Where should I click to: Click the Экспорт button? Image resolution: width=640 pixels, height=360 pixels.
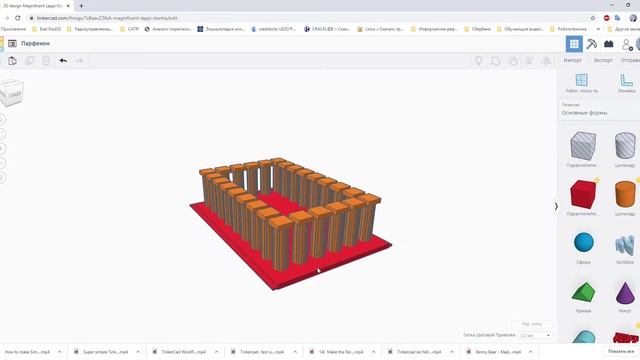(603, 60)
